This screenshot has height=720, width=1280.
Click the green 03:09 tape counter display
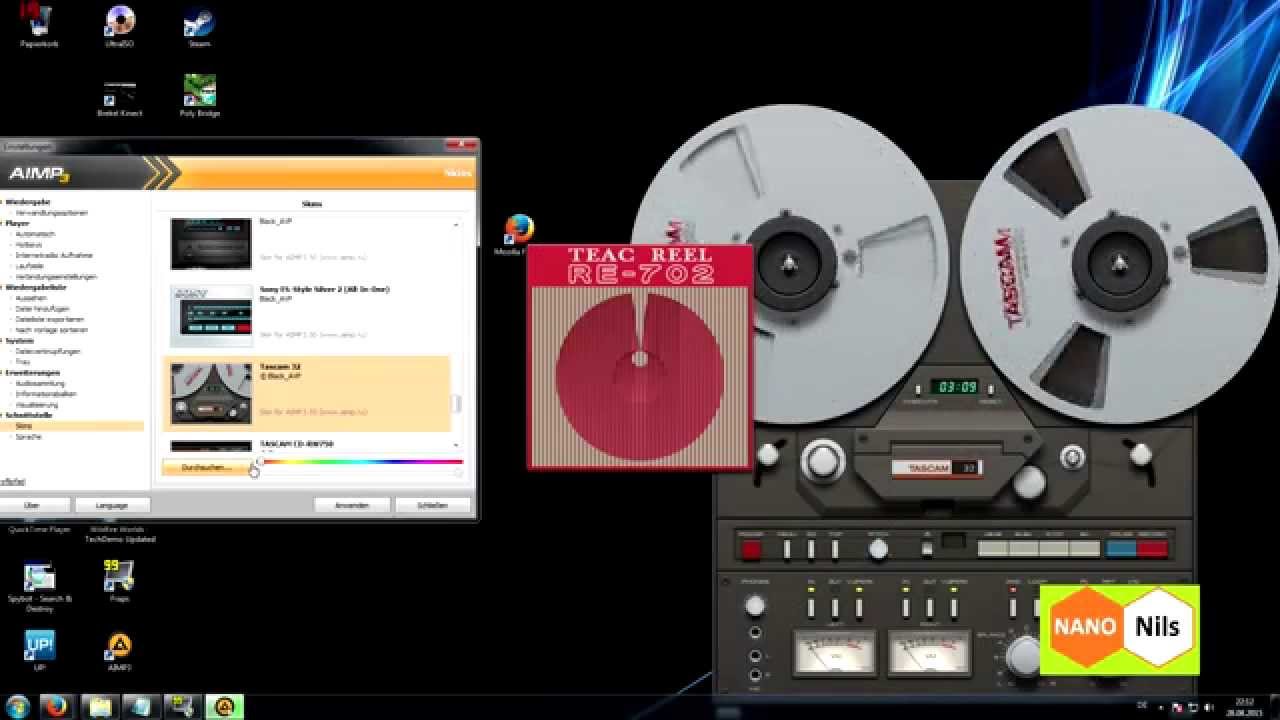coord(955,387)
